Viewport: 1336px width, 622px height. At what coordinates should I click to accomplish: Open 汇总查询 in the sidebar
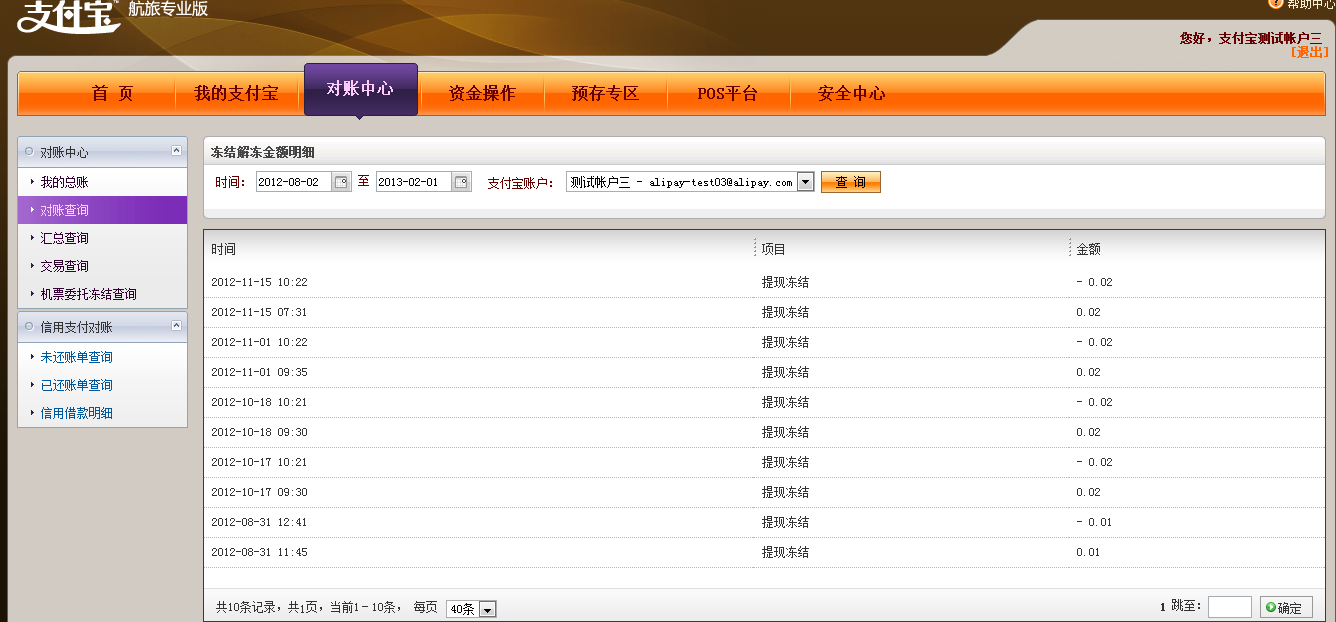coord(64,238)
